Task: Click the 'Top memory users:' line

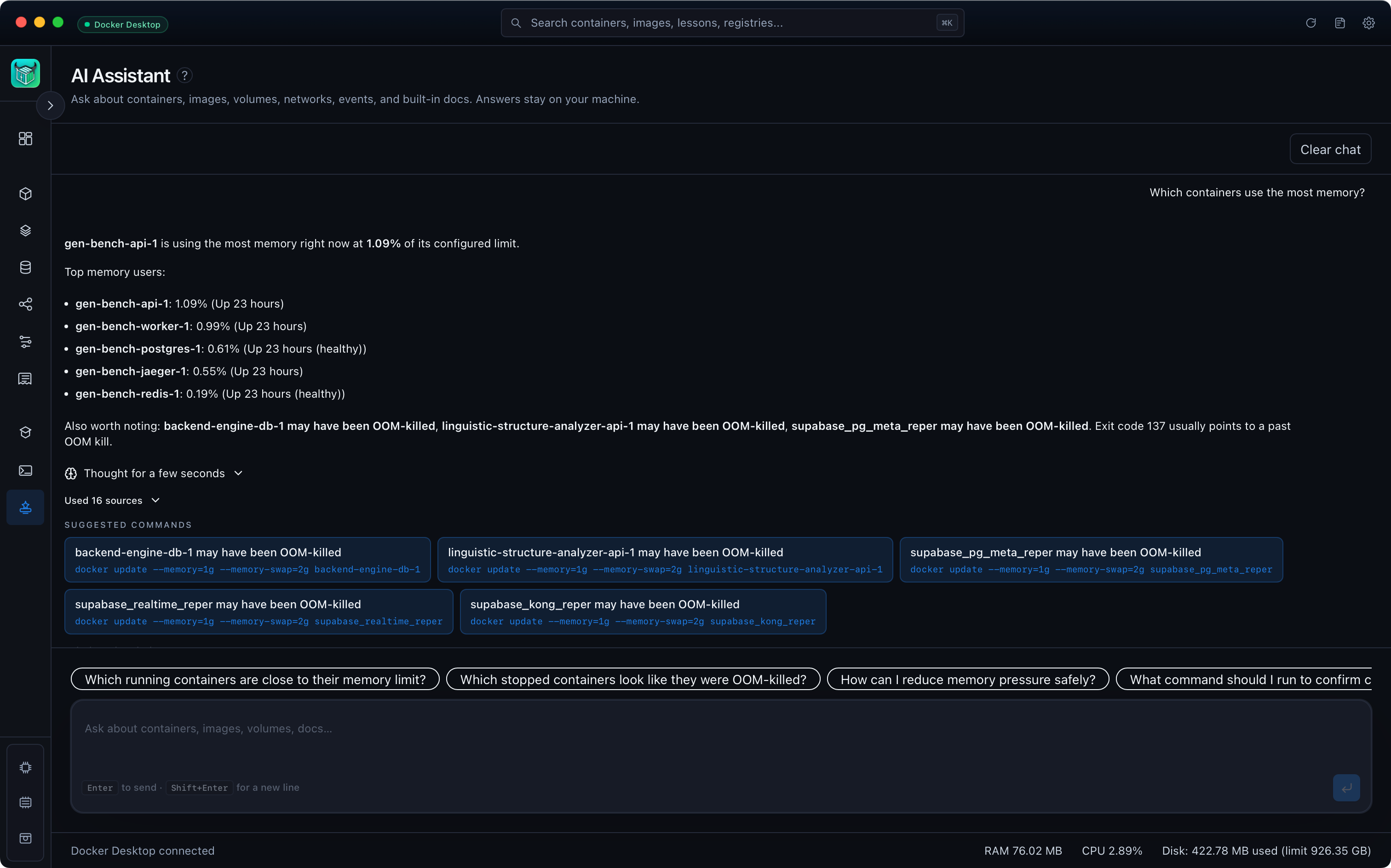Action: pos(115,272)
